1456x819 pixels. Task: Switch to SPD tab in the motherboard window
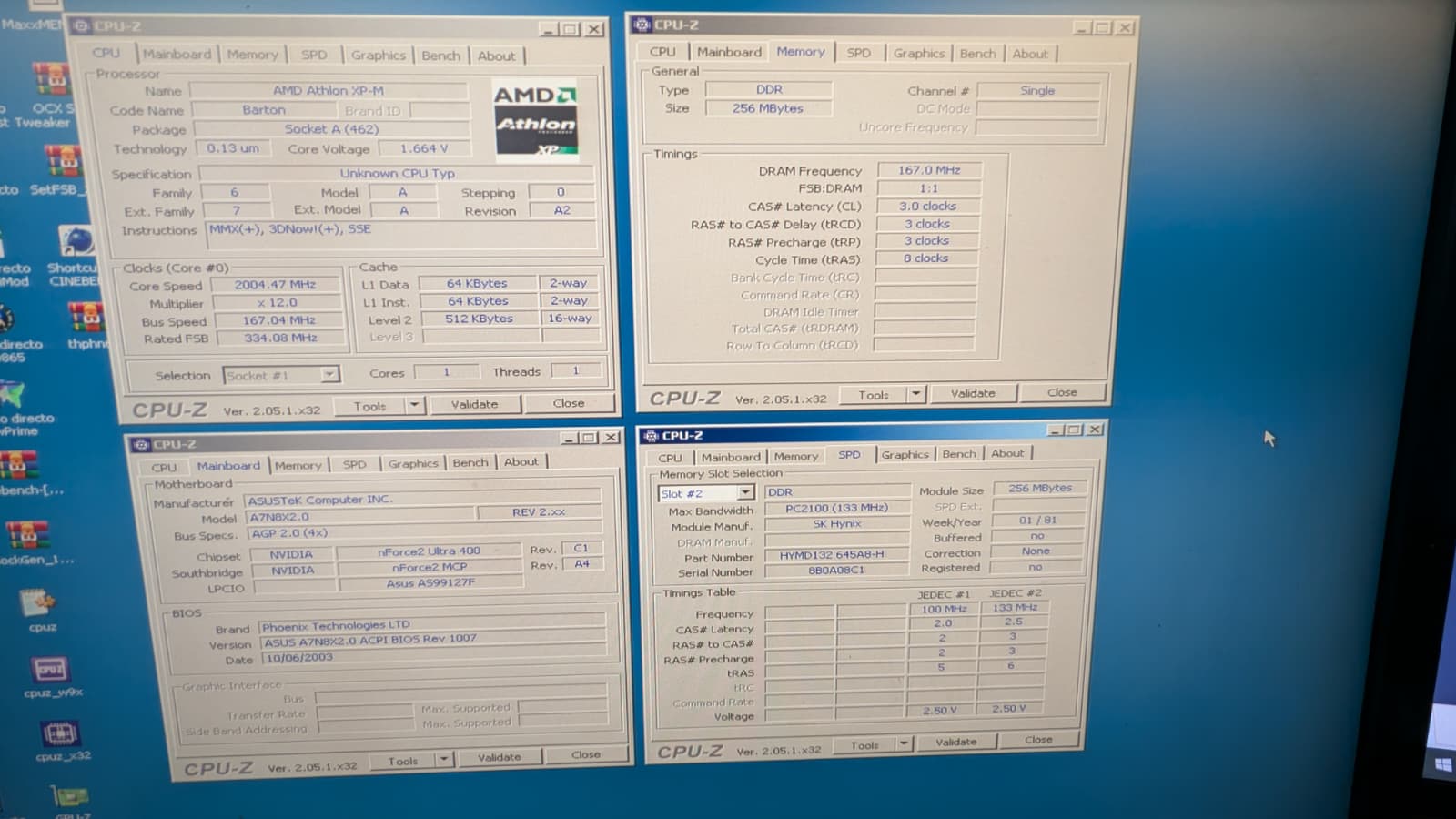click(x=355, y=464)
